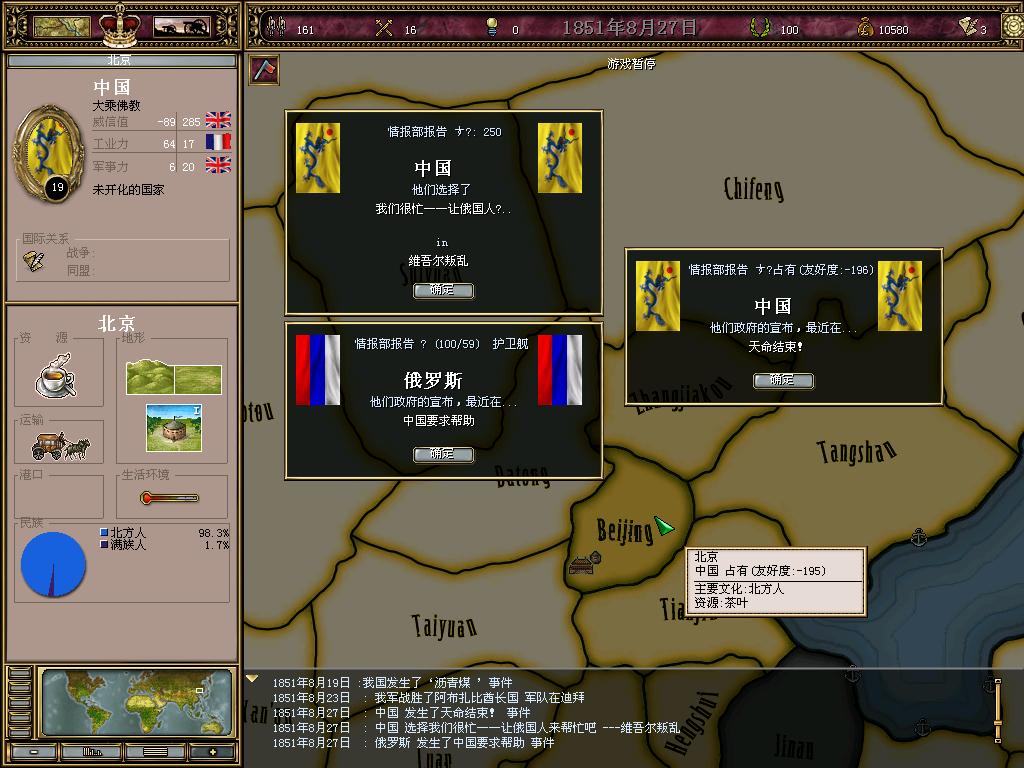Click the diplomatic papers icon beside 3
1024x768 pixels.
[968, 26]
